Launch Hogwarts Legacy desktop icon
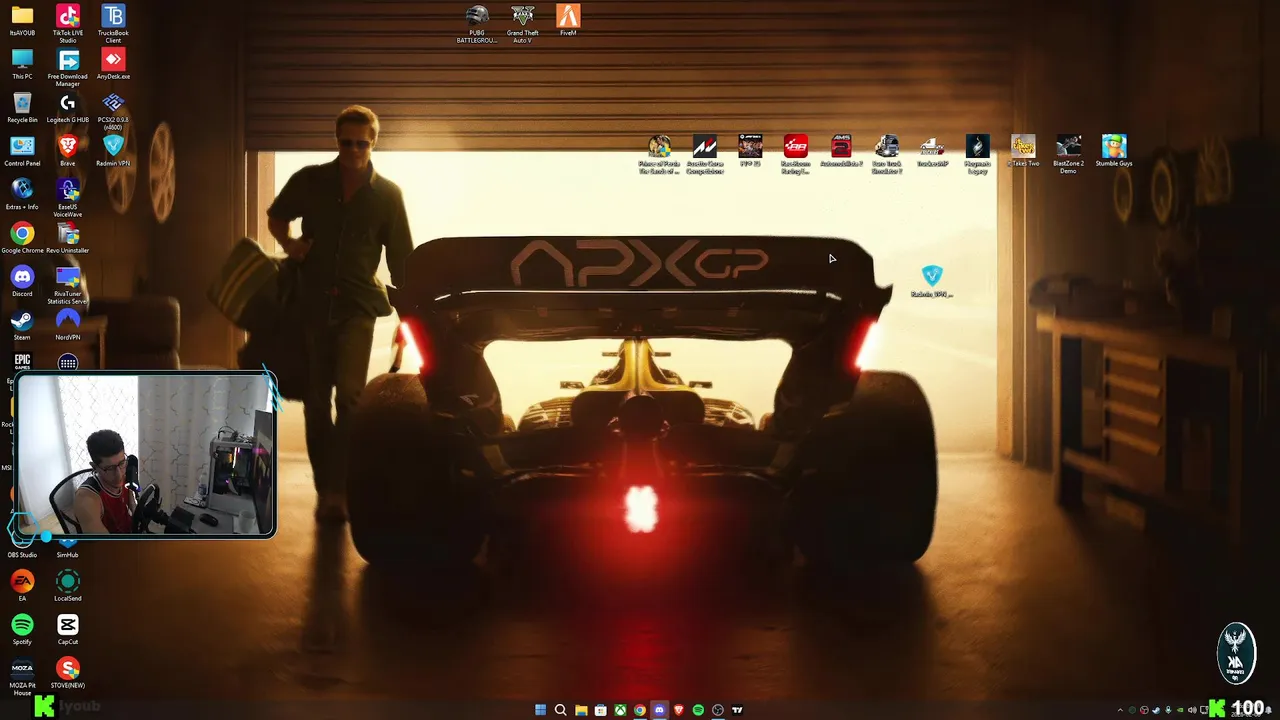 [977, 154]
